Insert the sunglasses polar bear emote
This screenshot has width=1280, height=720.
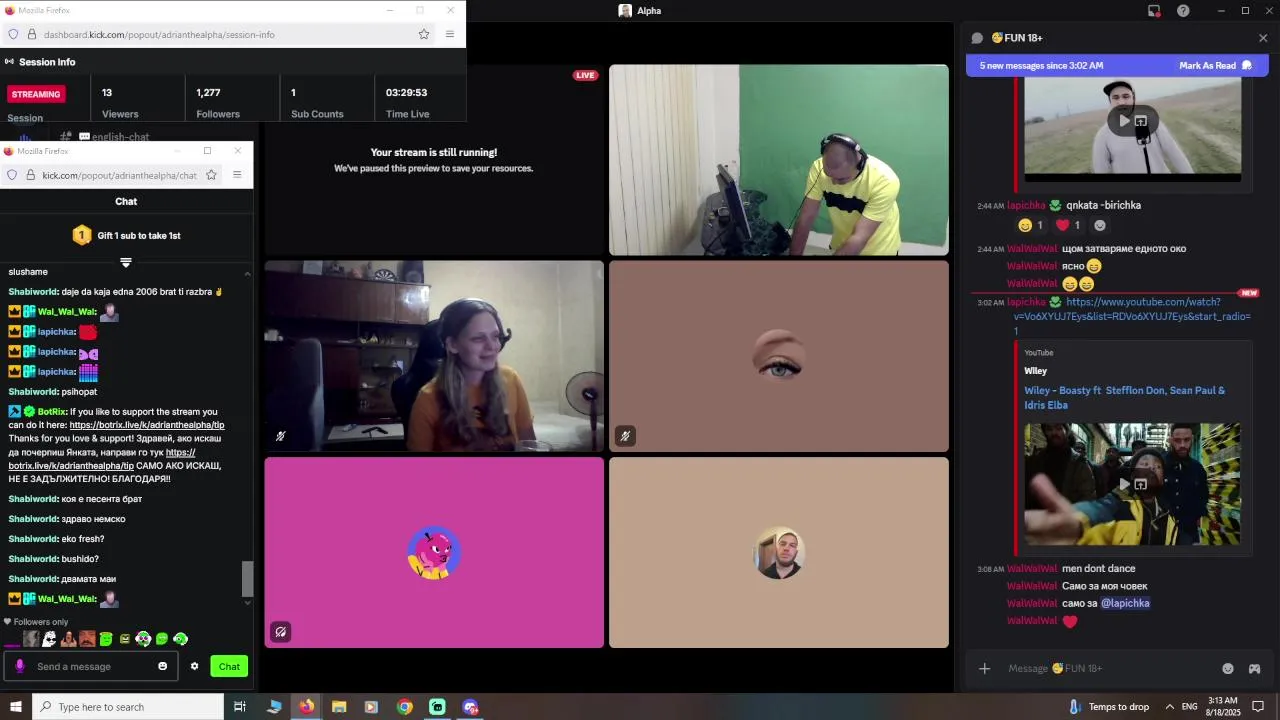click(x=49, y=639)
